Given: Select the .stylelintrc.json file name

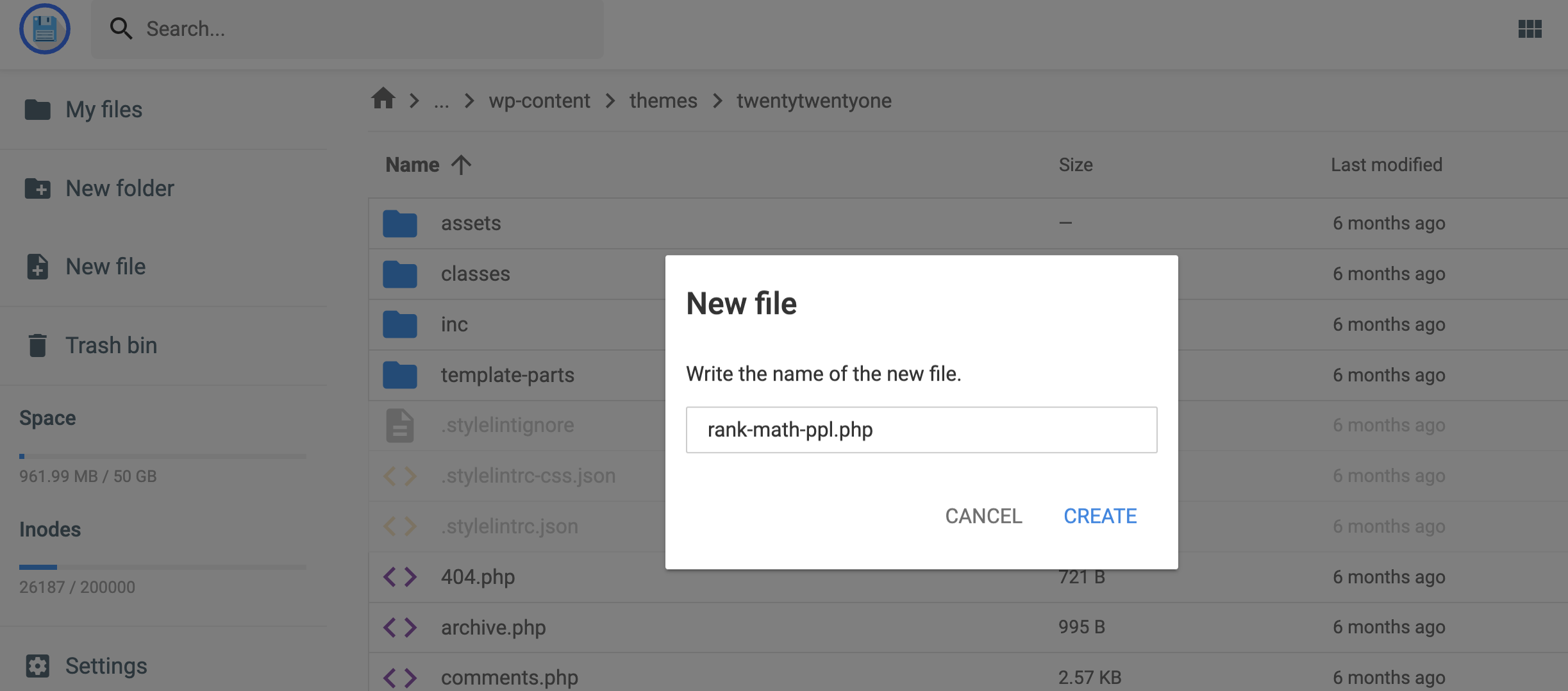Looking at the screenshot, I should pyautogui.click(x=509, y=526).
